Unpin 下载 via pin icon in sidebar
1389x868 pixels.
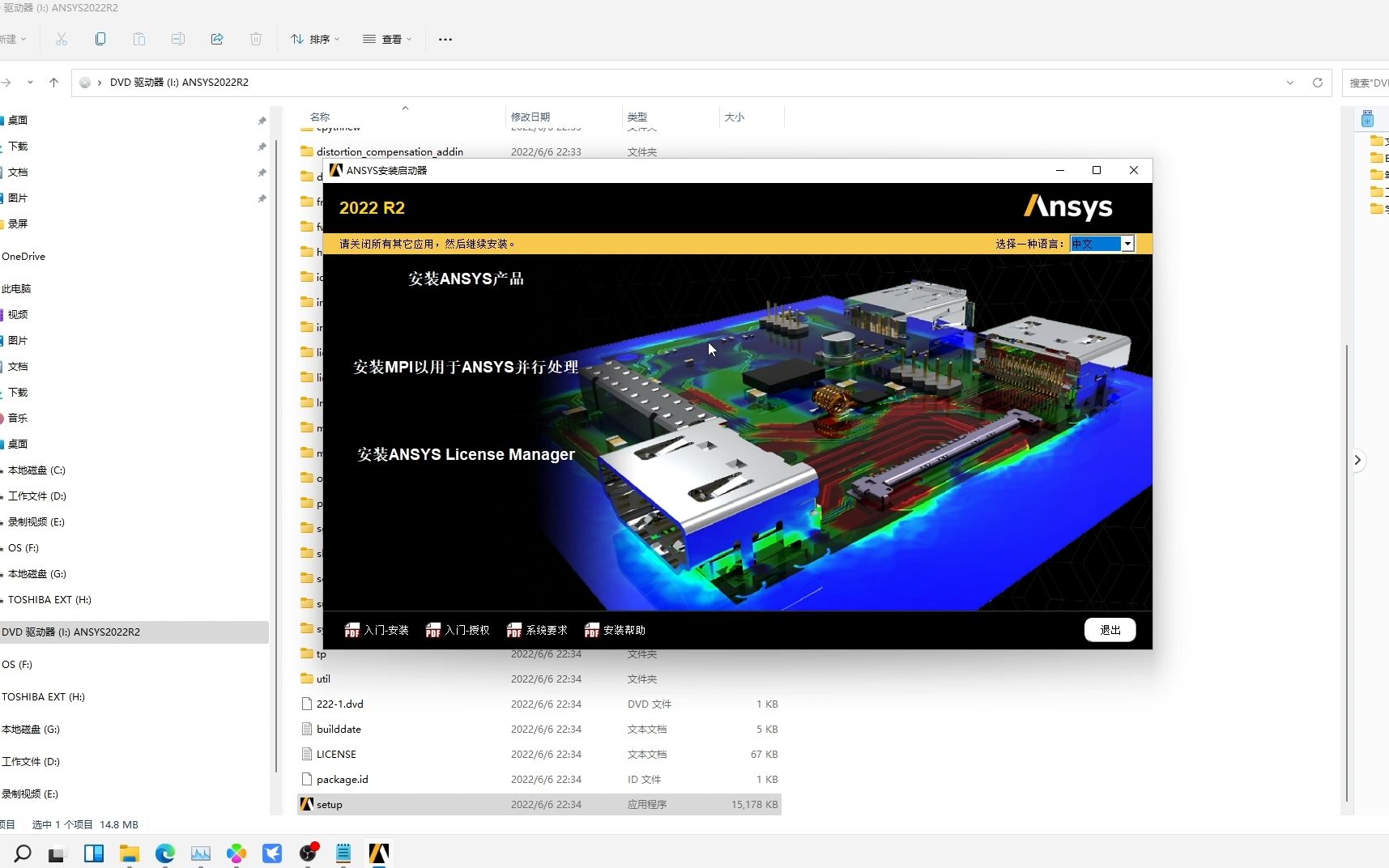point(262,147)
